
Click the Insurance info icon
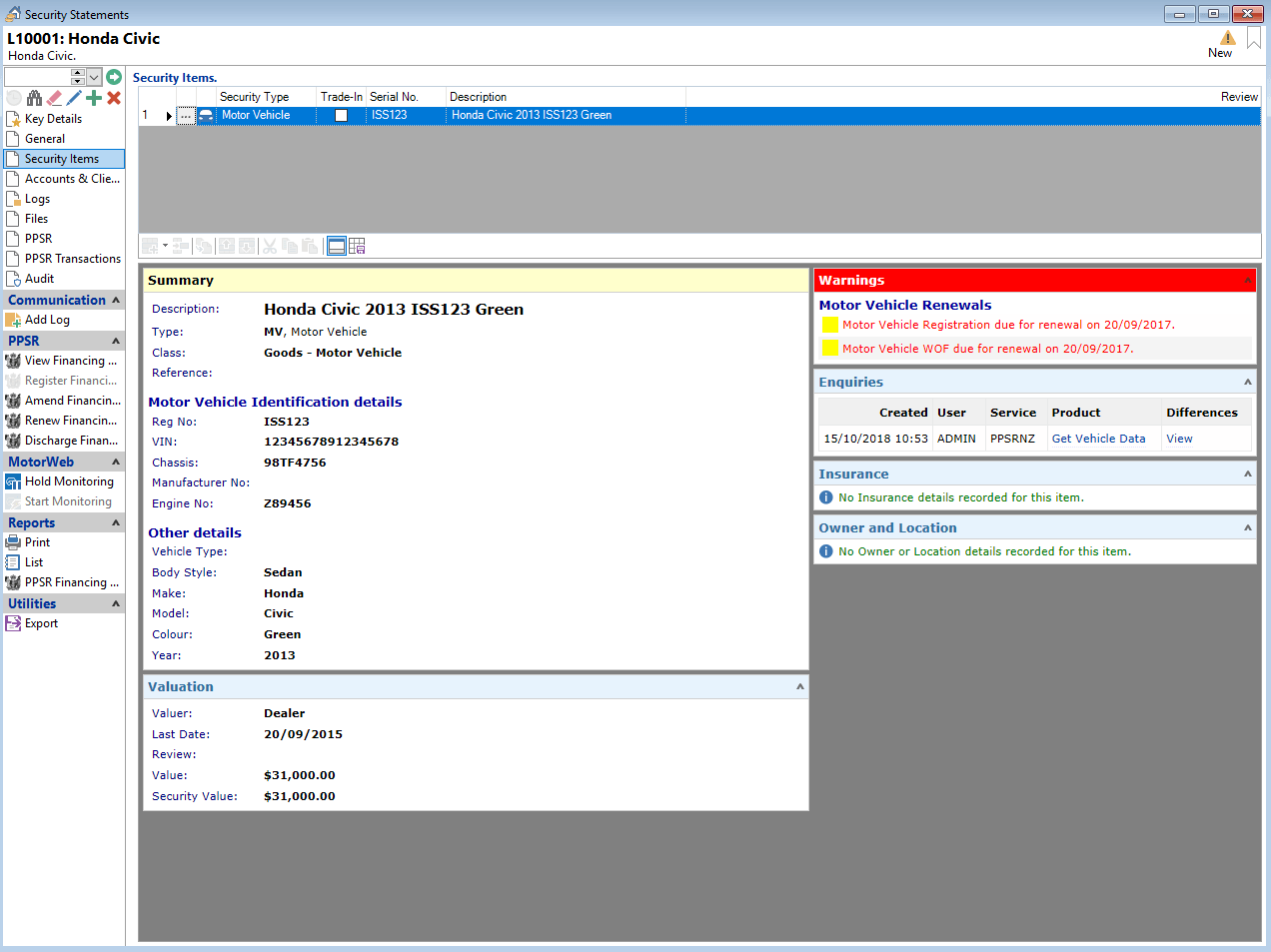coord(826,497)
